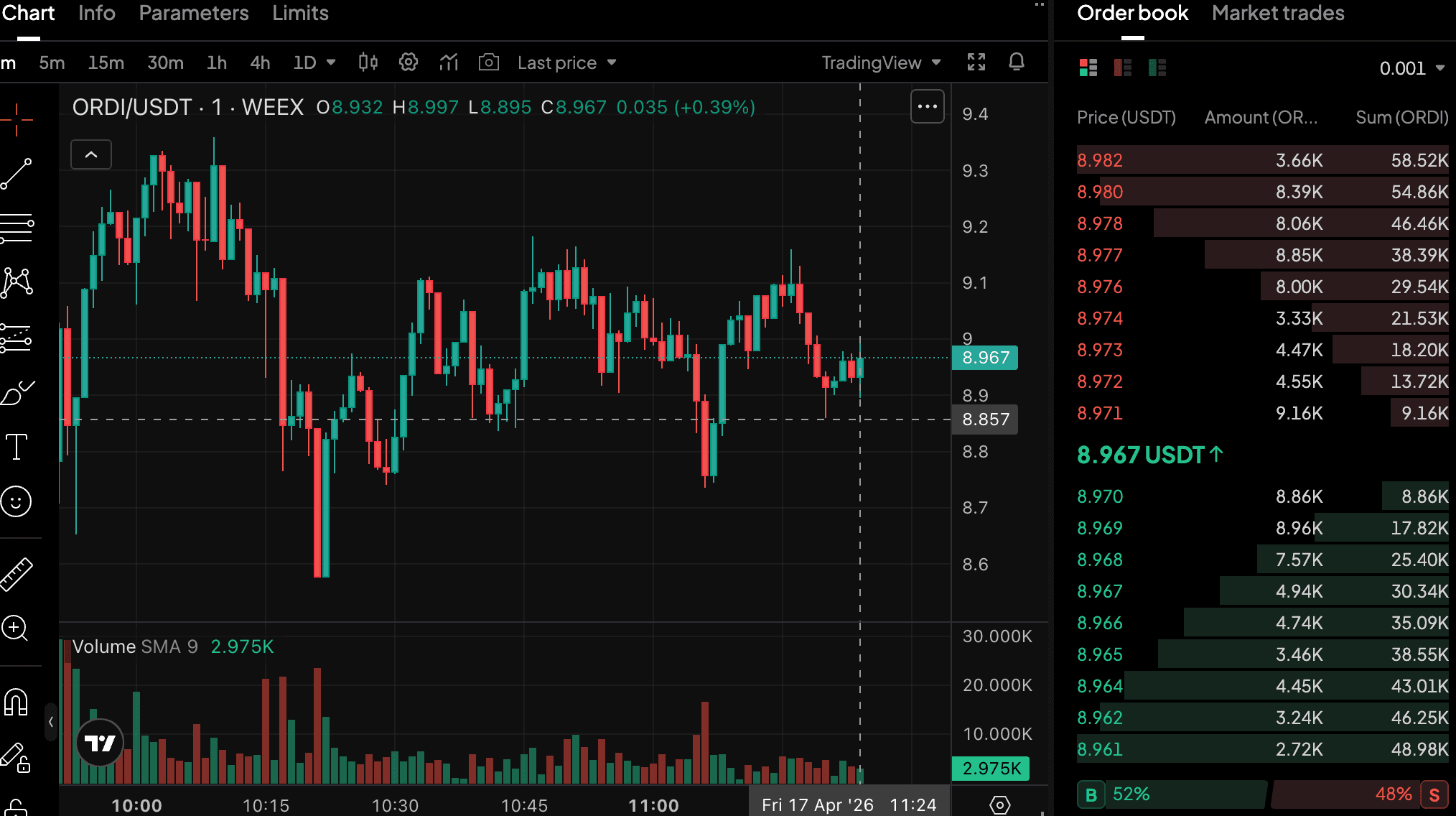Image resolution: width=1456 pixels, height=816 pixels.
Task: Select bid price 8.970 row
Action: [1263, 496]
